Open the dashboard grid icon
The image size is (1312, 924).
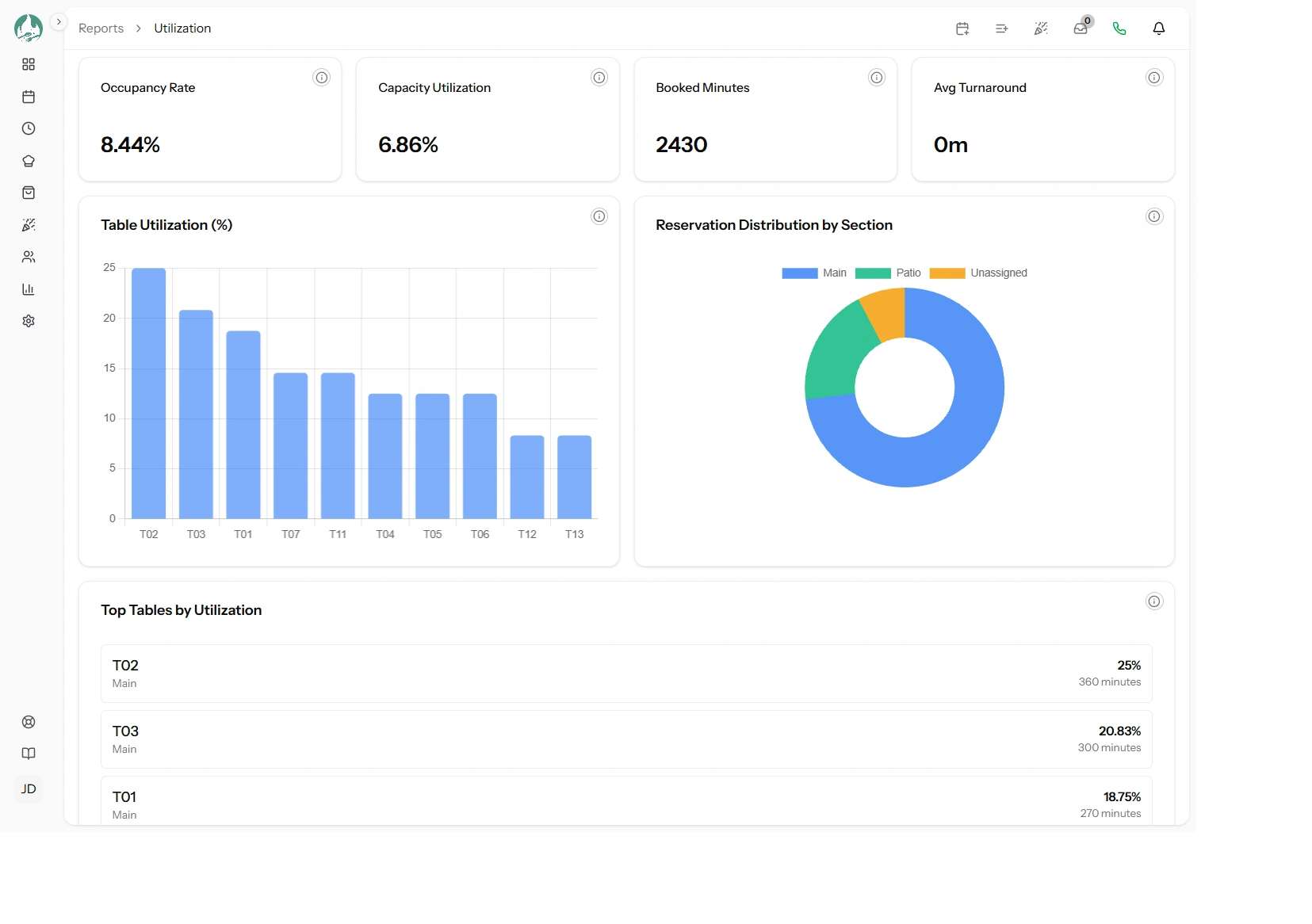[x=29, y=64]
